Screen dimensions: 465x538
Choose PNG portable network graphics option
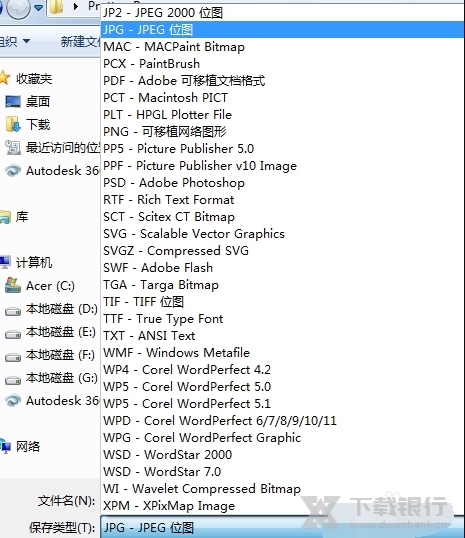pyautogui.click(x=282, y=132)
